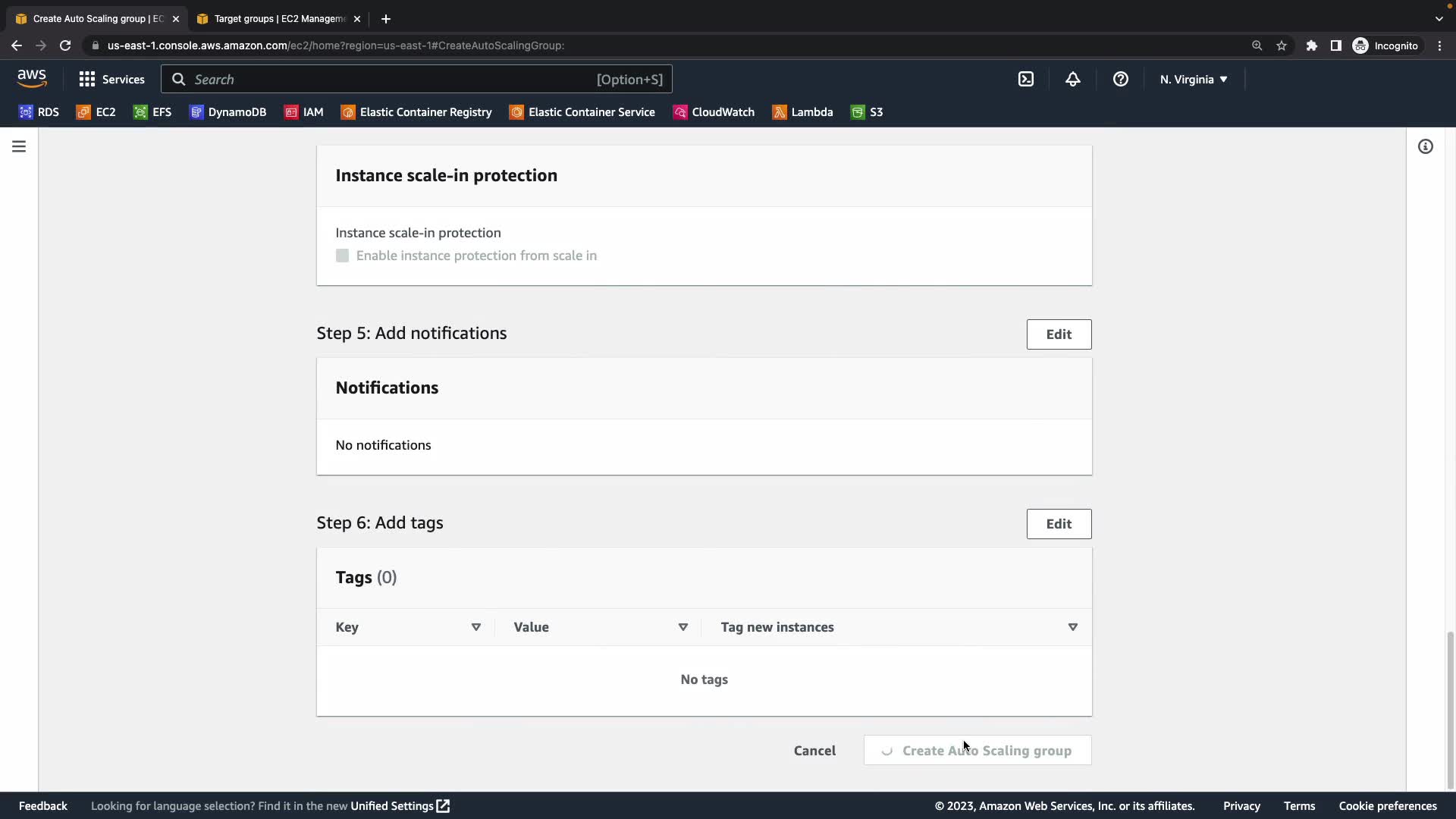Viewport: 1456px width, 819px height.
Task: Enable instance protection from scale in
Action: 342,256
